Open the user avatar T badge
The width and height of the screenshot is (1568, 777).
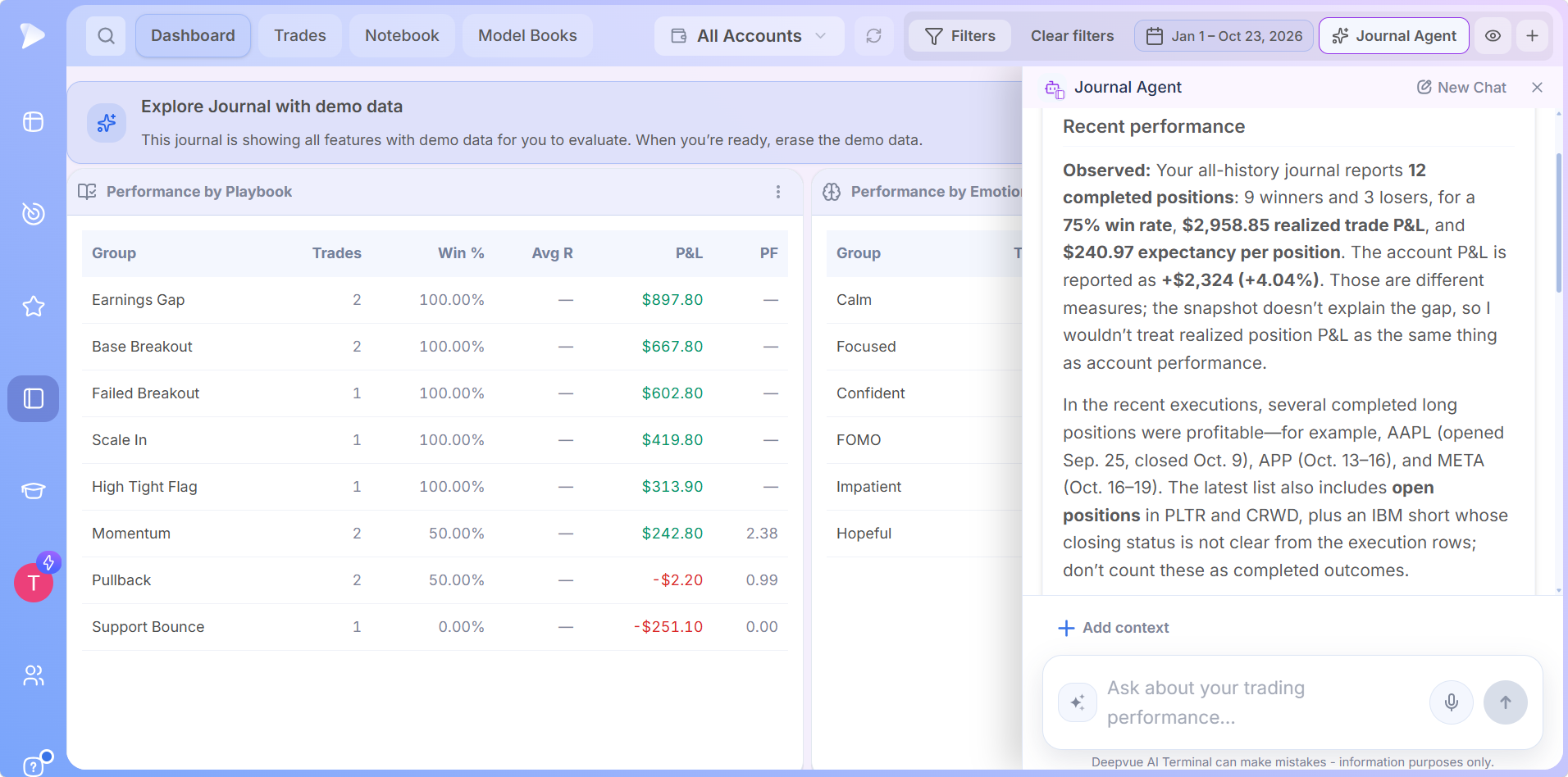point(34,582)
